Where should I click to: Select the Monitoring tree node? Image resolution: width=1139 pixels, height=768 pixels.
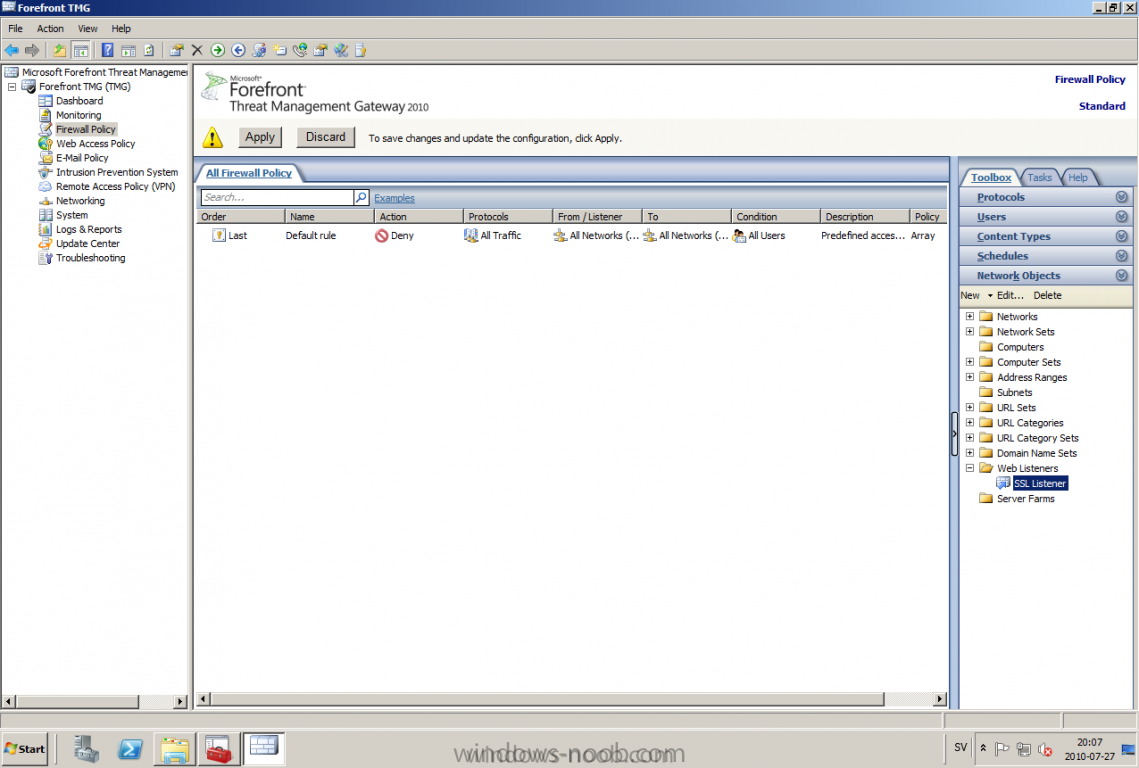pos(78,115)
